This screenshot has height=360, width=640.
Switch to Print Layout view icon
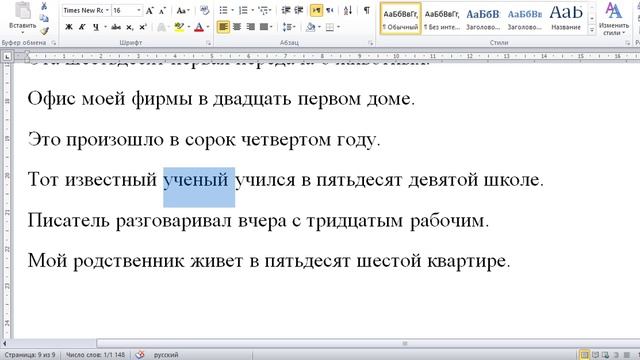tap(584, 355)
